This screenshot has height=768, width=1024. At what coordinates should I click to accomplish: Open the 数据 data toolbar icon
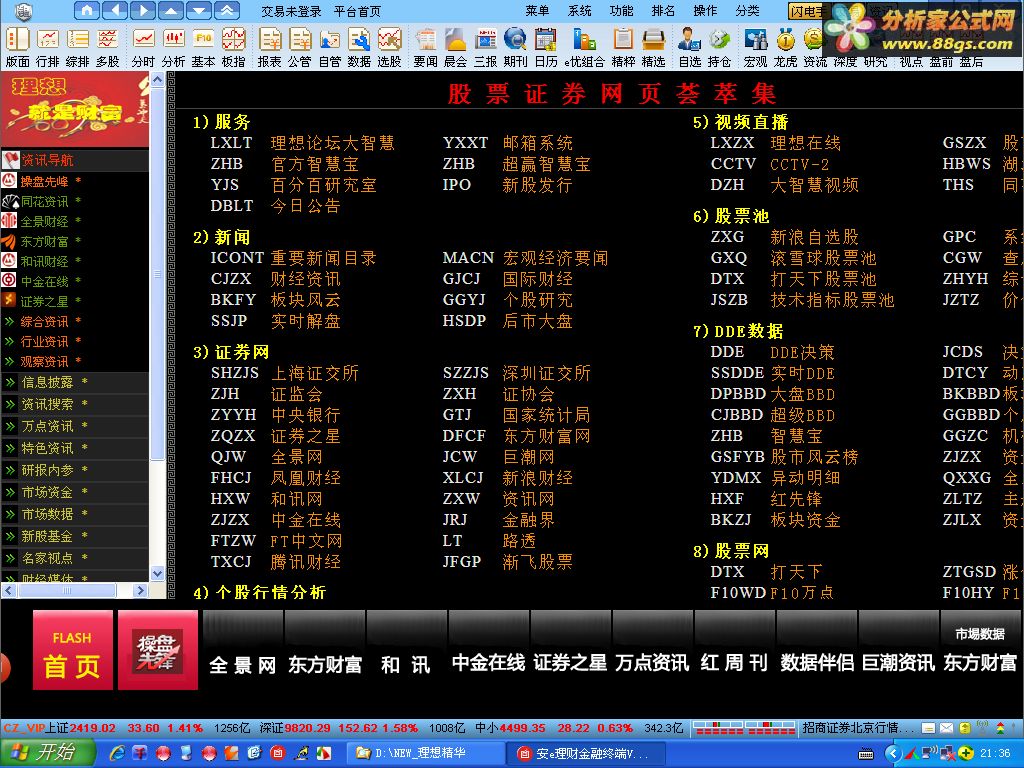[x=359, y=47]
